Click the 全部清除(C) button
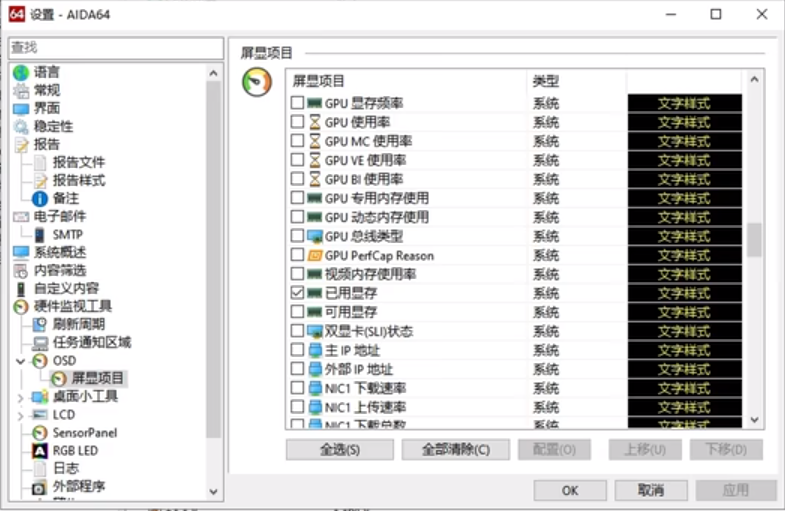Viewport: 785px width, 511px height. point(456,449)
